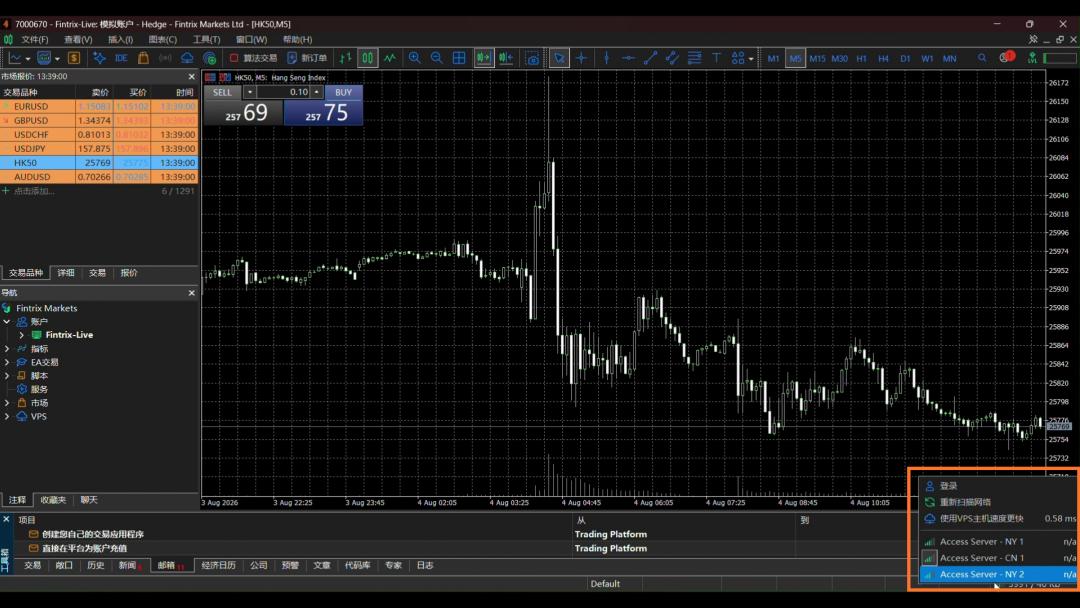
Task: Open the 工具(T) menu
Action: (x=206, y=40)
